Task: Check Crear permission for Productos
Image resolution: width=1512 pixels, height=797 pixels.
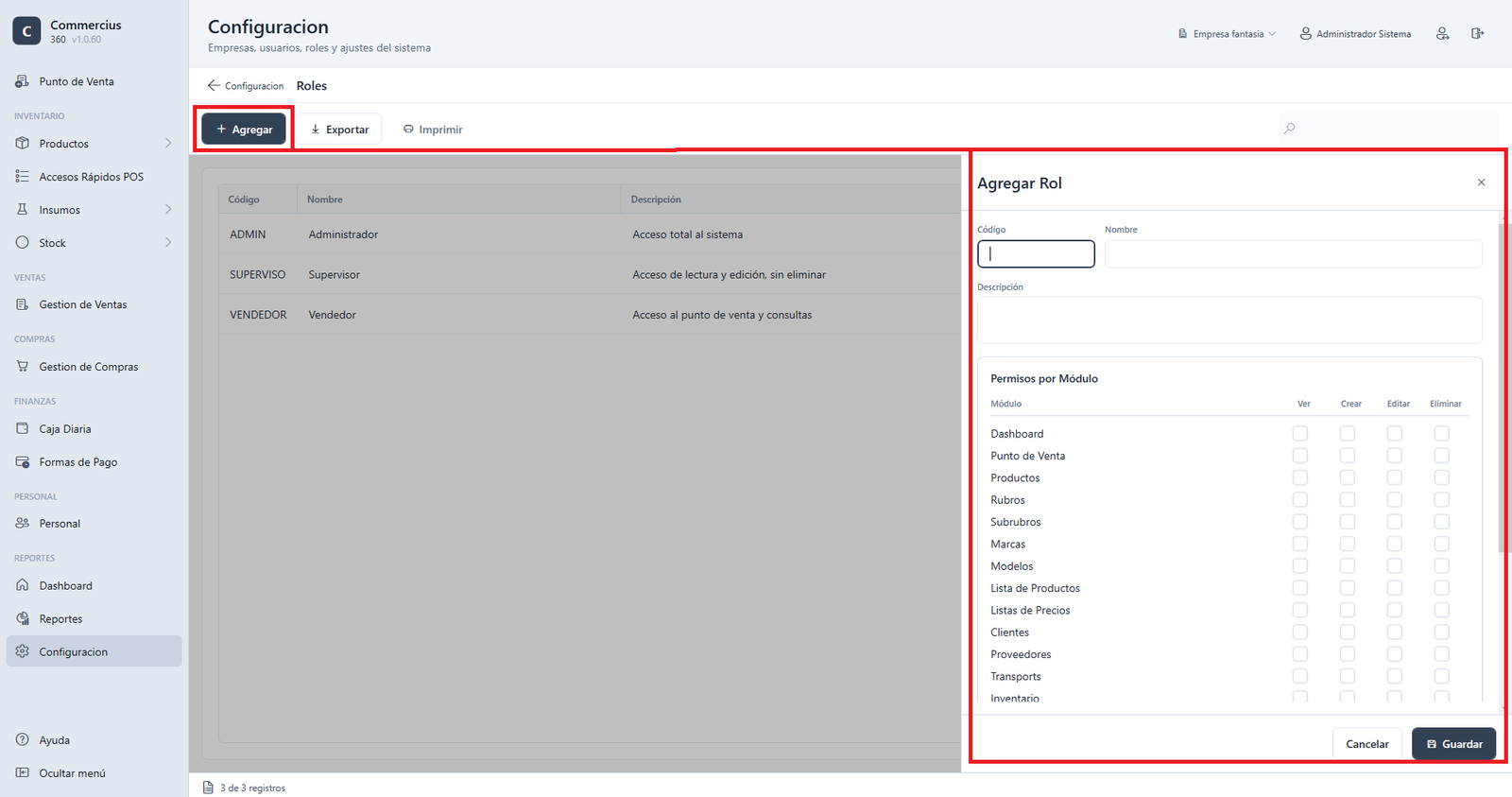Action: (x=1348, y=477)
